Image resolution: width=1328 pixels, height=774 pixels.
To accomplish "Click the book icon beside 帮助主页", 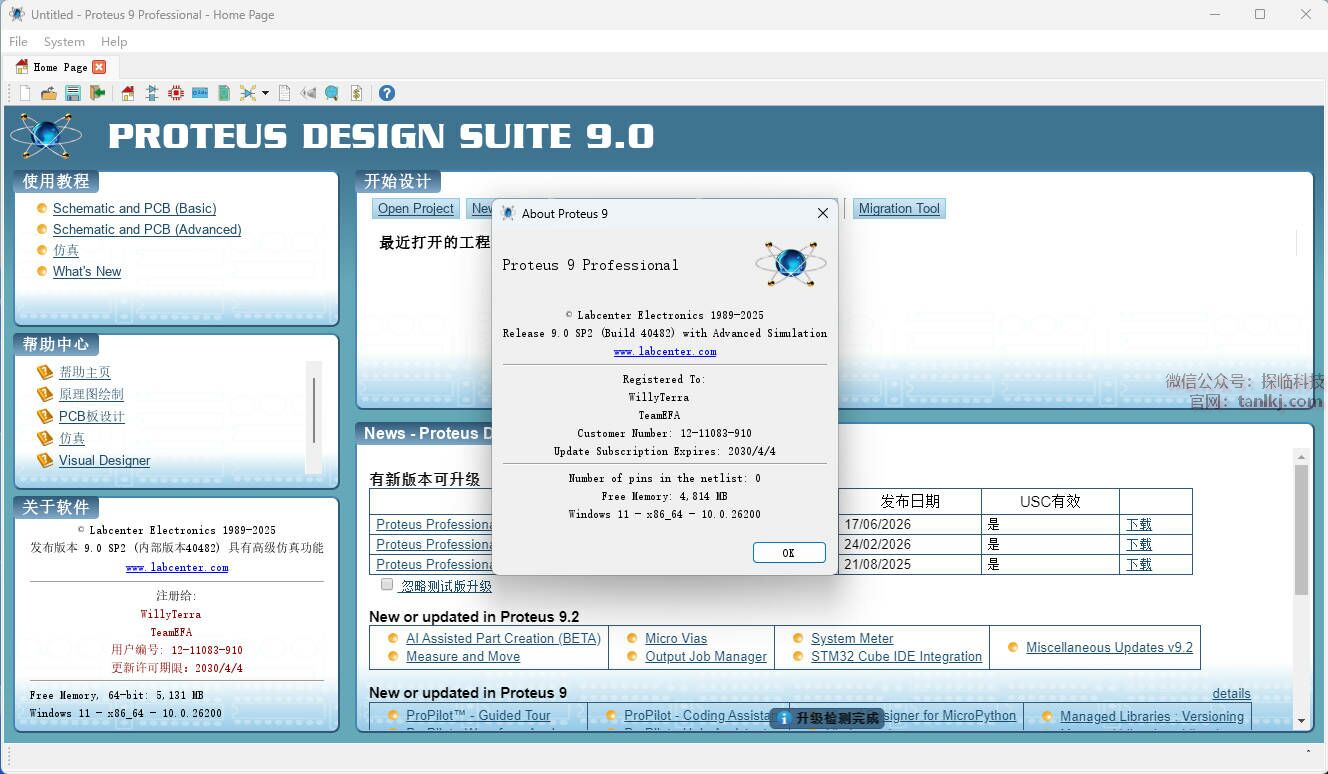I will click(x=45, y=372).
